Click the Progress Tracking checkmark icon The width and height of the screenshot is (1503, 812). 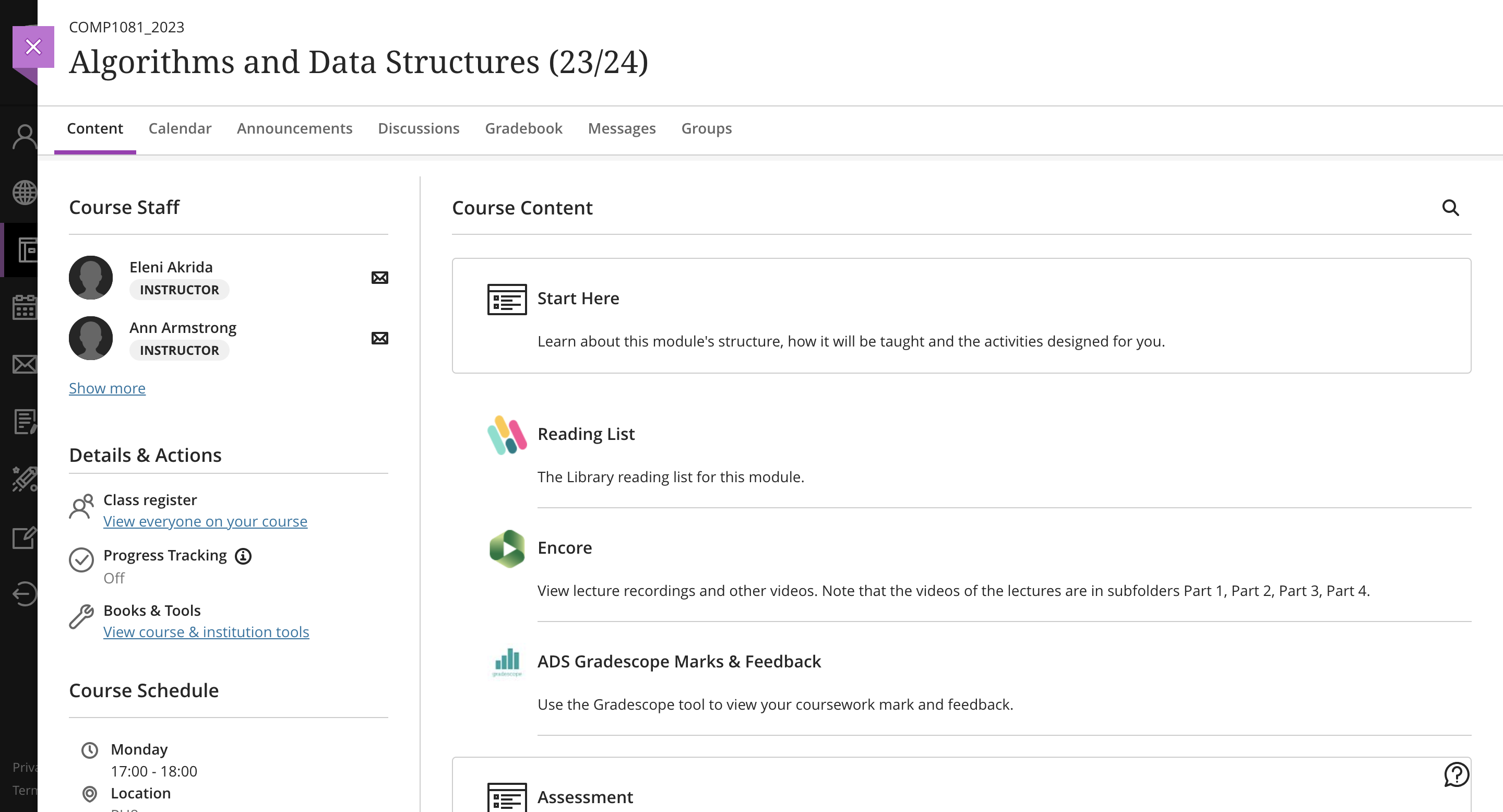[82, 560]
